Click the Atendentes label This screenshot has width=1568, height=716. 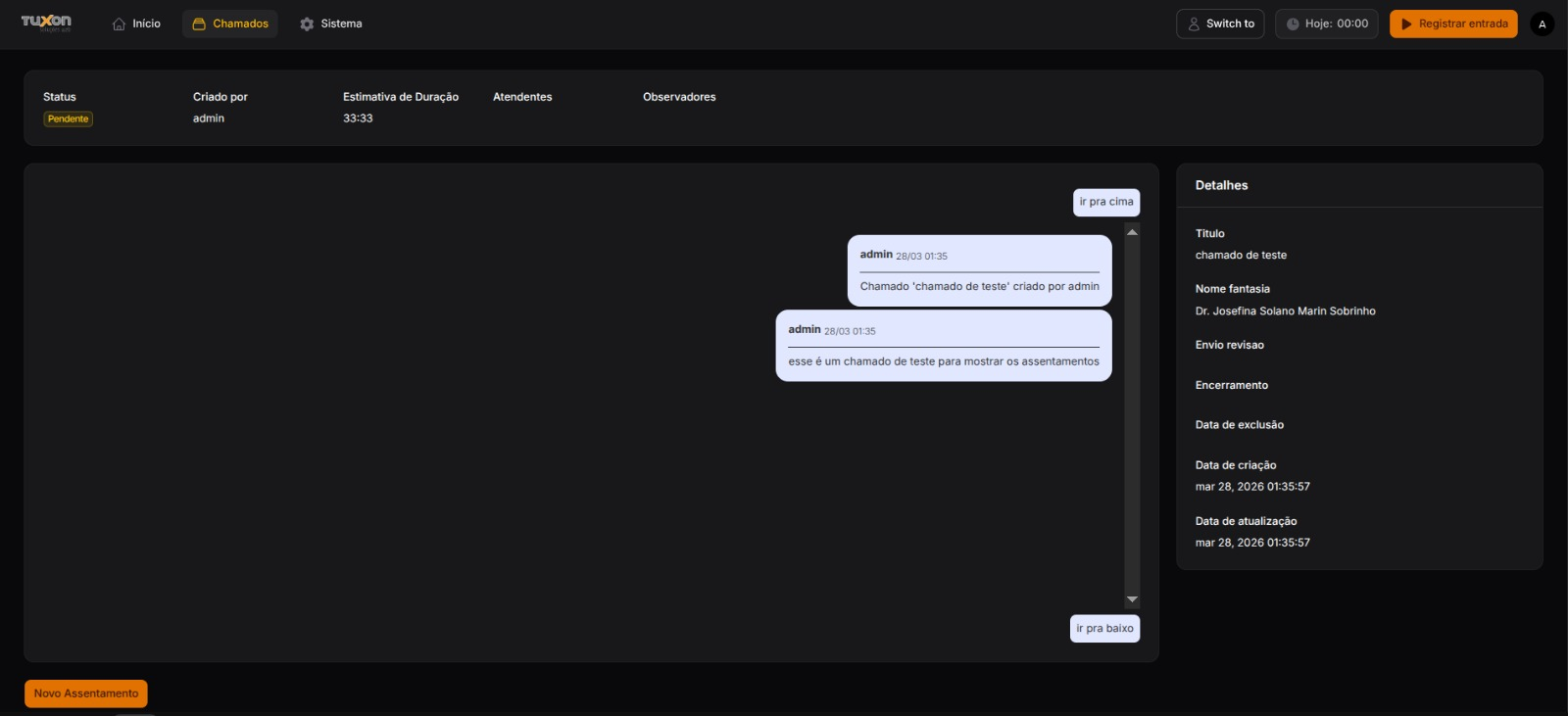click(x=522, y=97)
